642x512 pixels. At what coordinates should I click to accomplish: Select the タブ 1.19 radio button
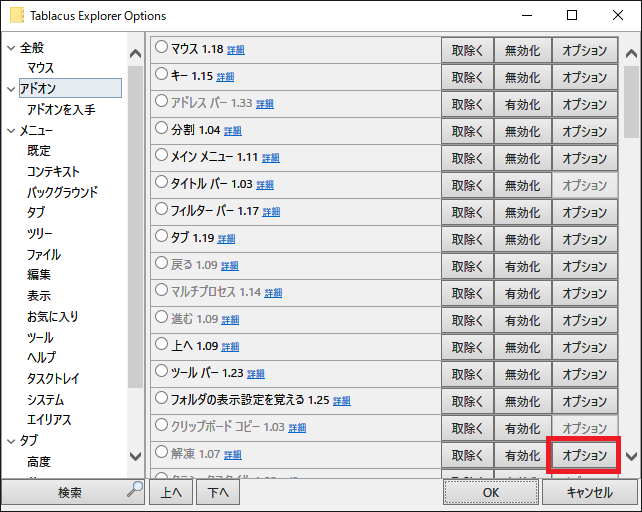point(161,236)
